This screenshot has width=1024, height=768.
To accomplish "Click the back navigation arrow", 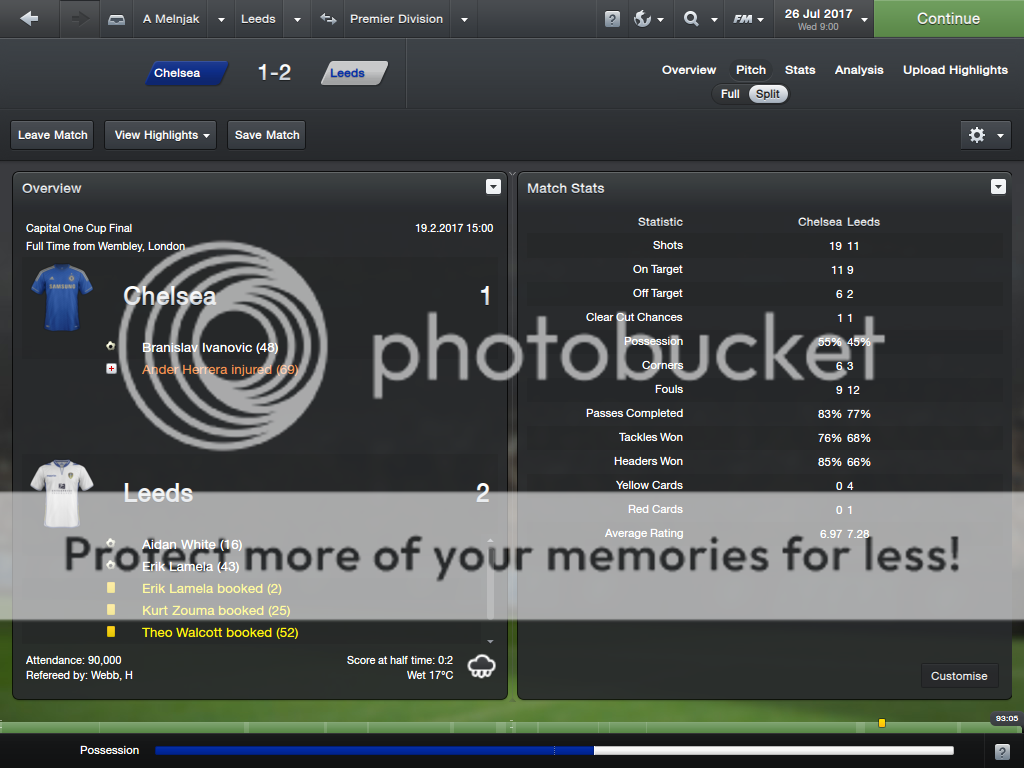I will (x=29, y=19).
